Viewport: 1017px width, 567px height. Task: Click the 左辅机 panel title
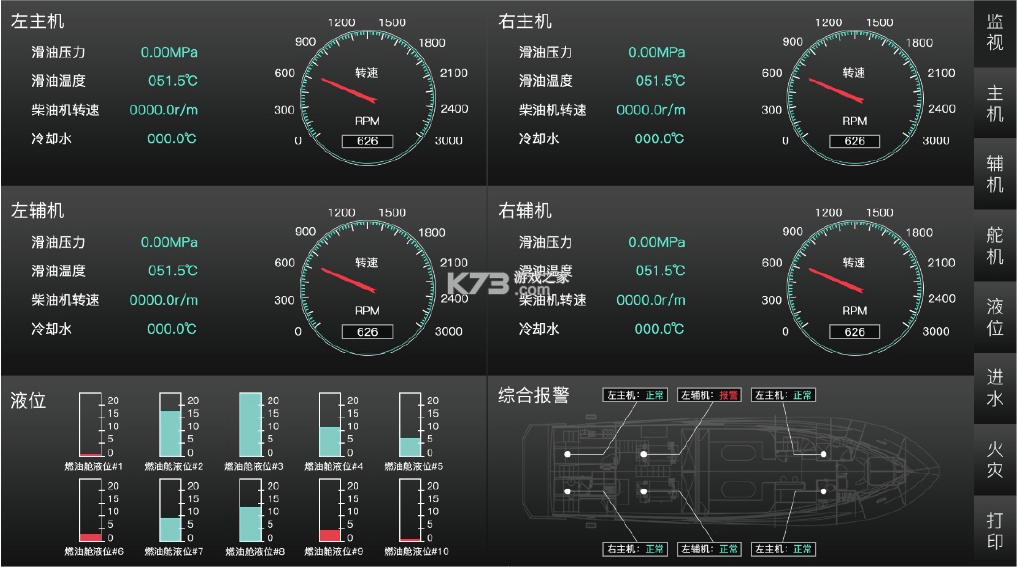[x=38, y=211]
